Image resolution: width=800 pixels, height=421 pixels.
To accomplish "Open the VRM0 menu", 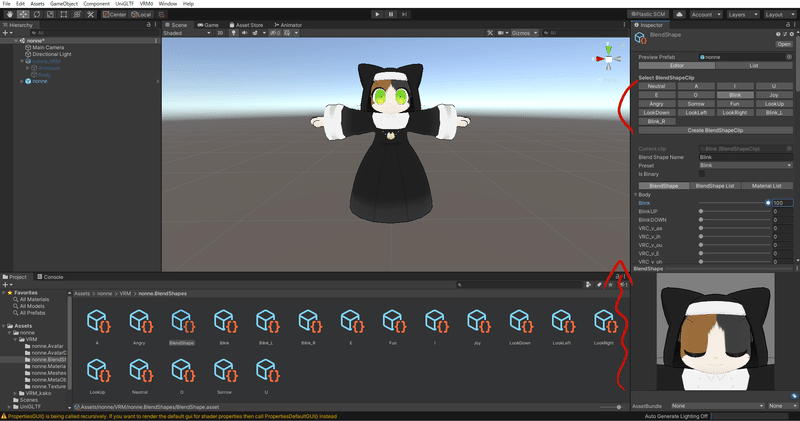I will (x=146, y=4).
